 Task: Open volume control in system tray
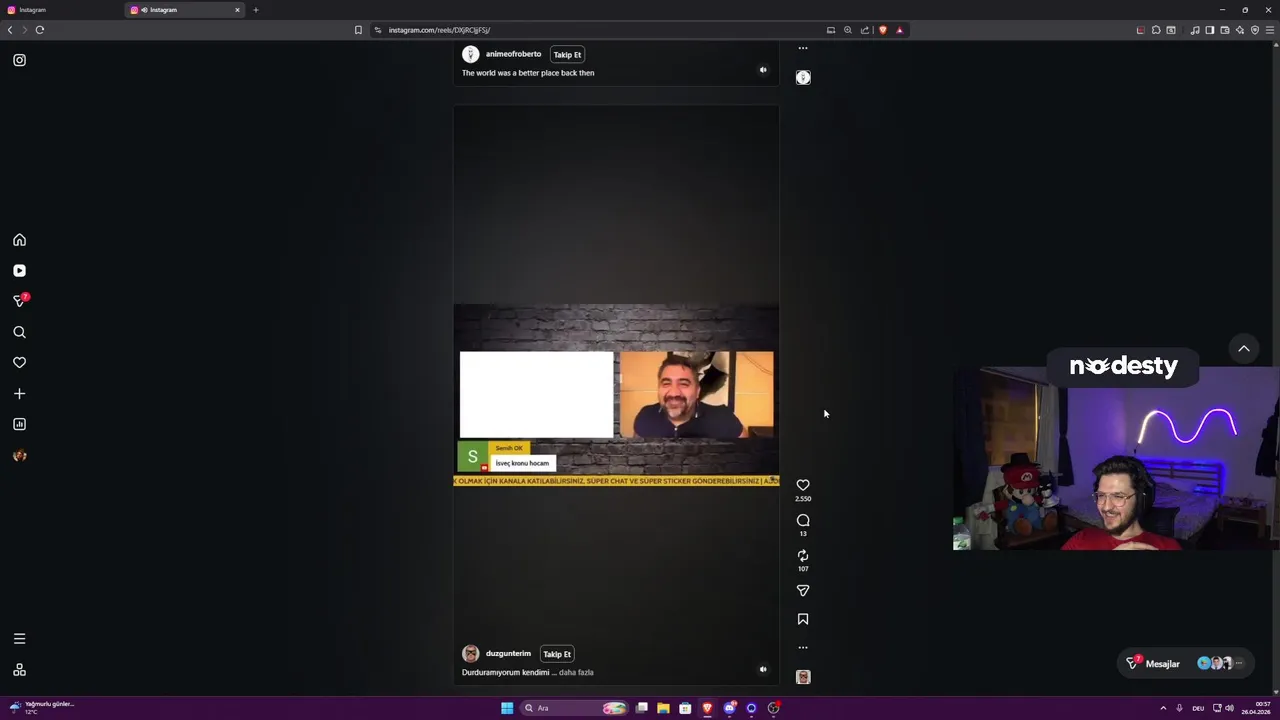pos(1229,708)
